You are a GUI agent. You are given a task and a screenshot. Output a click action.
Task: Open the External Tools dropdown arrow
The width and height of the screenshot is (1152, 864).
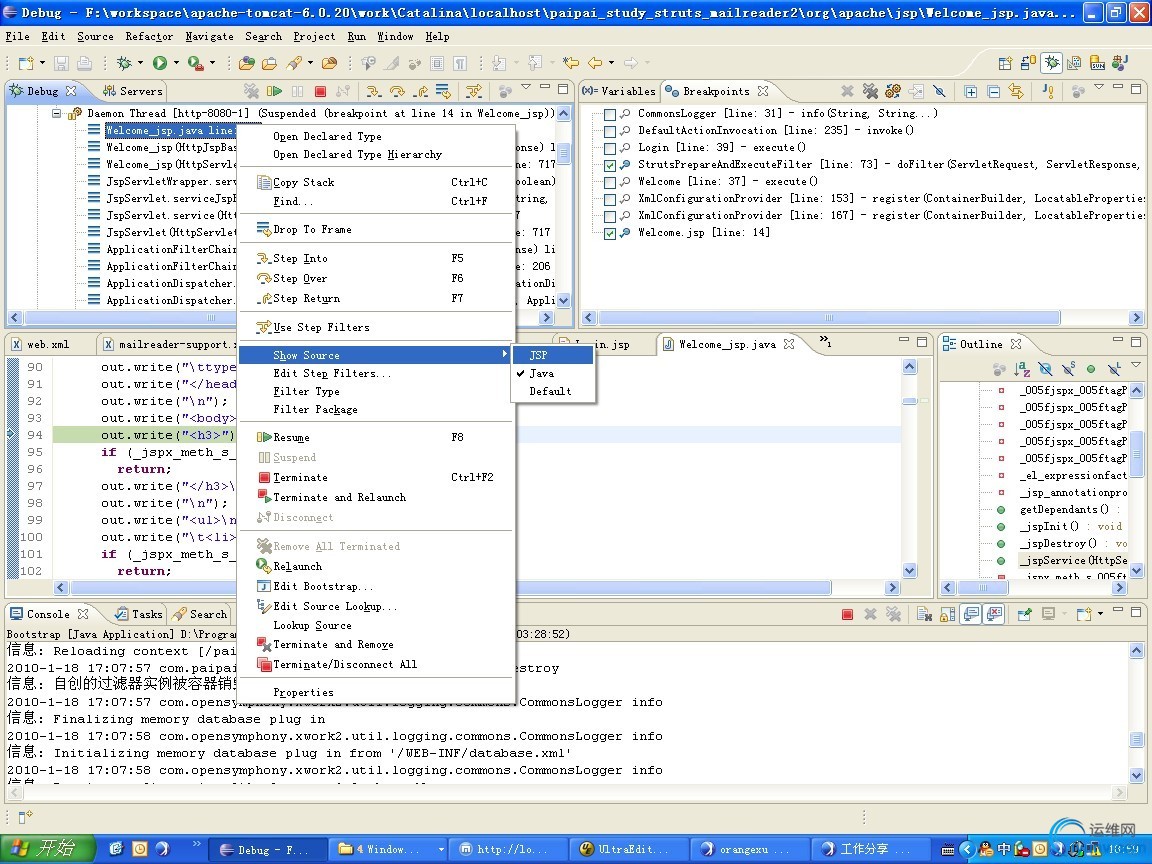(x=212, y=63)
